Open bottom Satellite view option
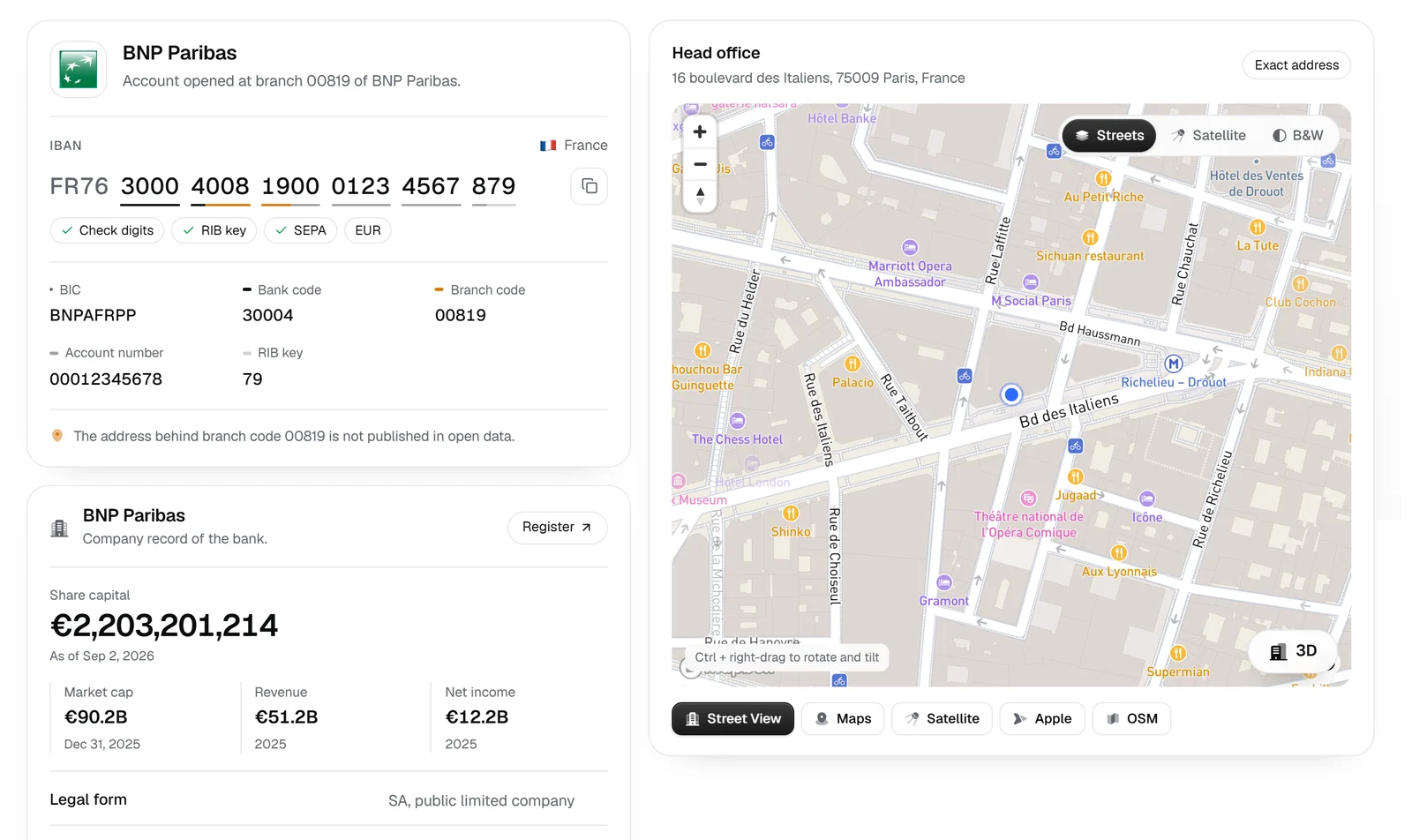The height and width of the screenshot is (840, 1412). [942, 719]
